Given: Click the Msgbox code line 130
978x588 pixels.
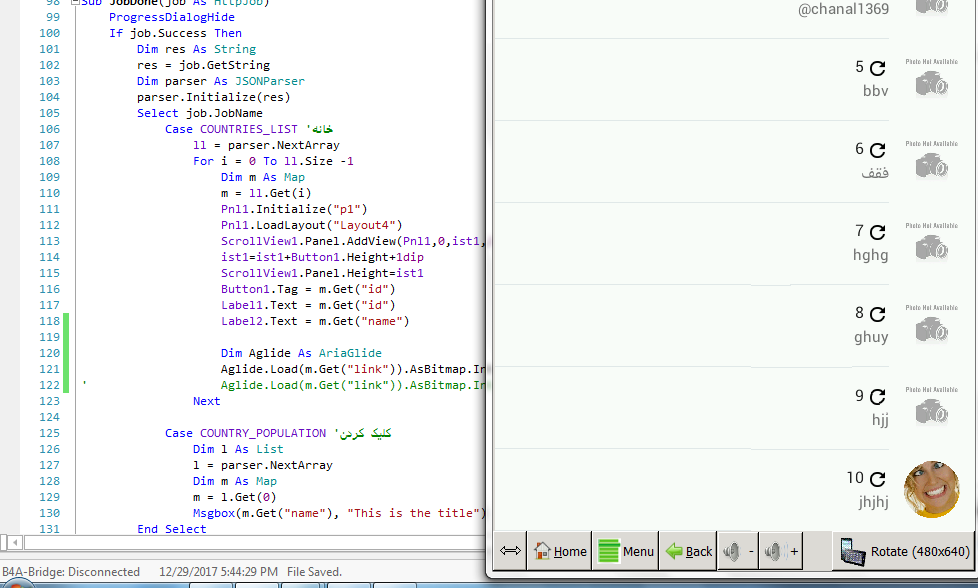Looking at the screenshot, I should click(339, 513).
